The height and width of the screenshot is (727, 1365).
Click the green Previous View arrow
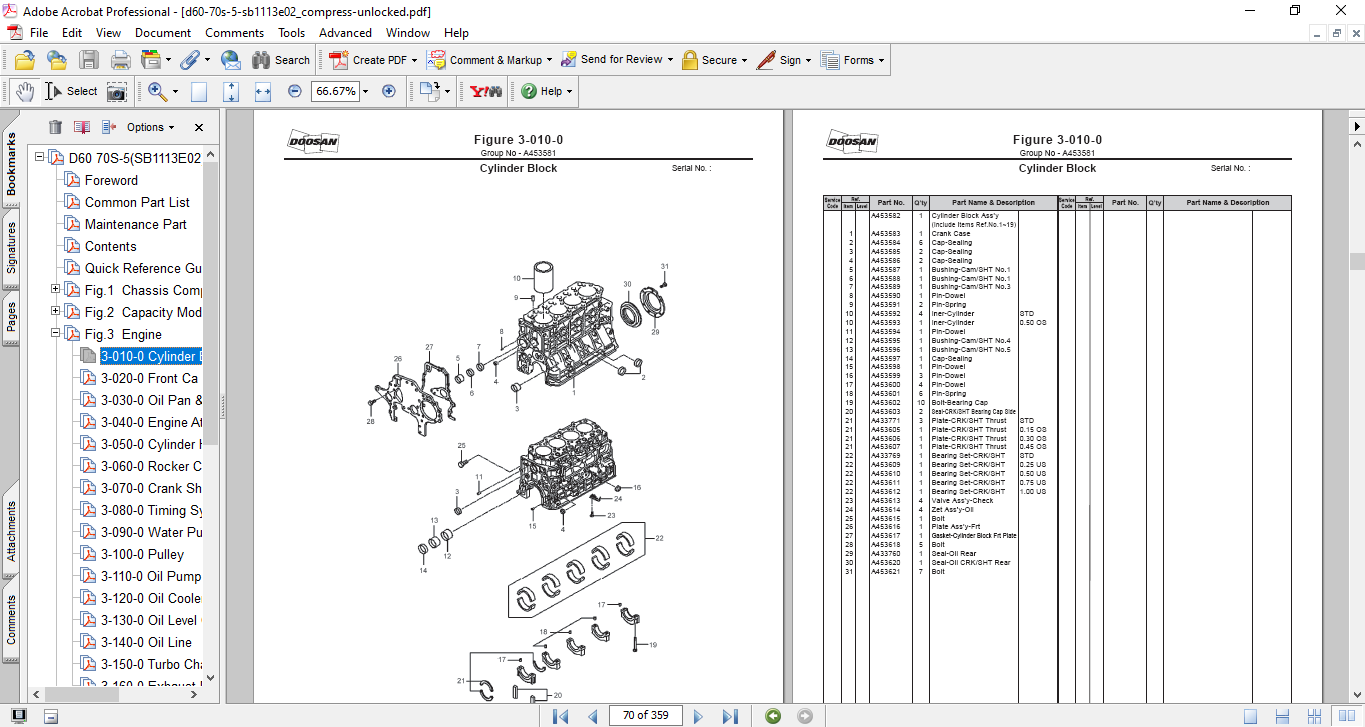[772, 716]
